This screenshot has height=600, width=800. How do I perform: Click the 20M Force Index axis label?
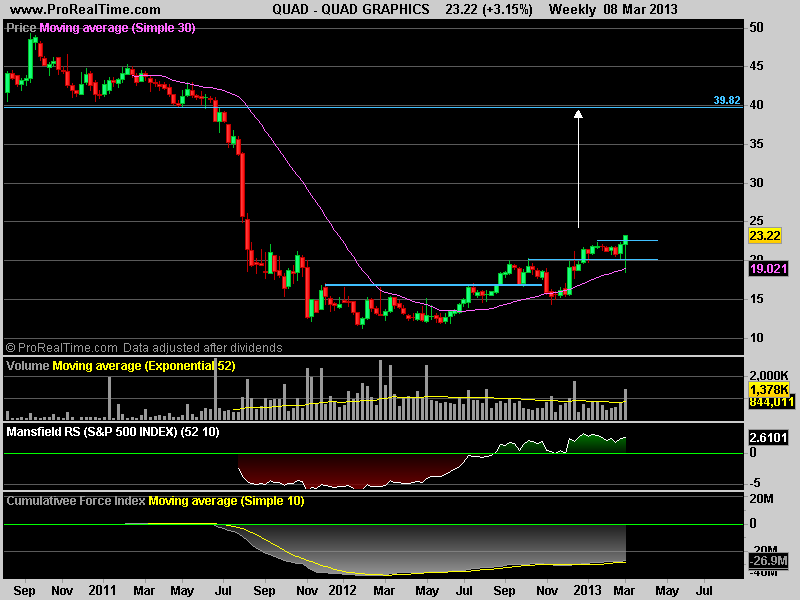[761, 499]
